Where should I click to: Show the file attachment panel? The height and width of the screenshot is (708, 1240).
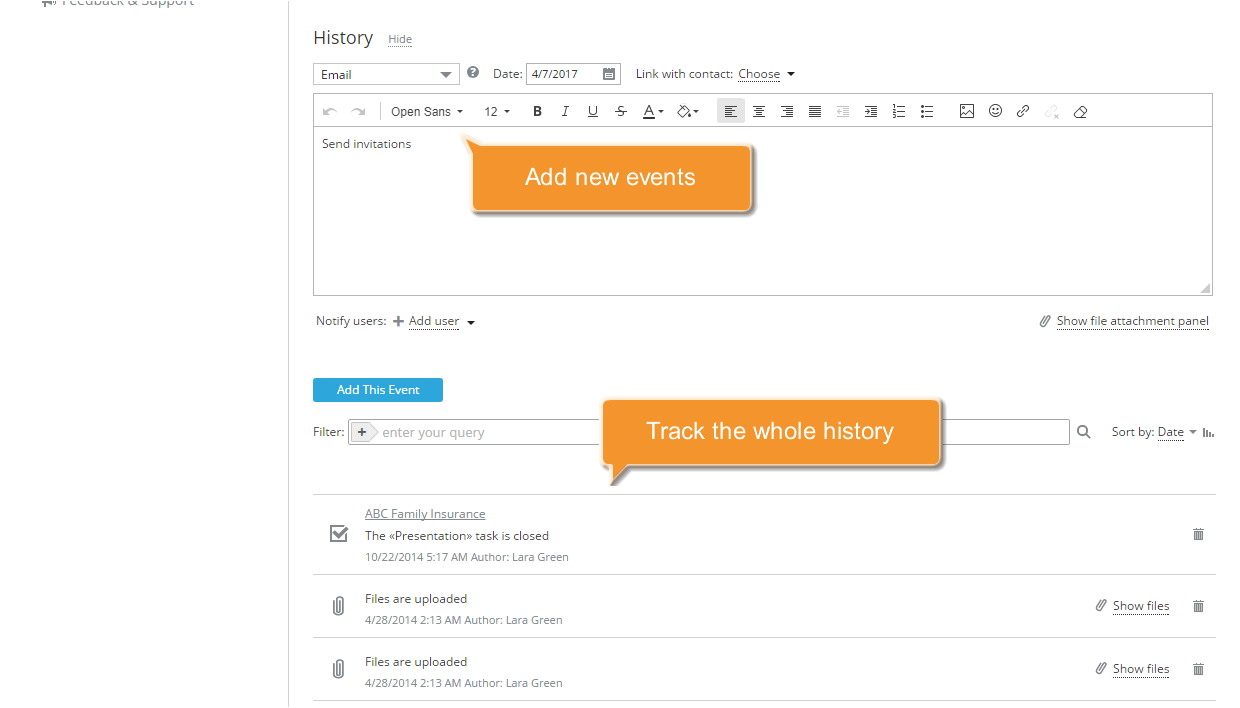tap(1133, 321)
